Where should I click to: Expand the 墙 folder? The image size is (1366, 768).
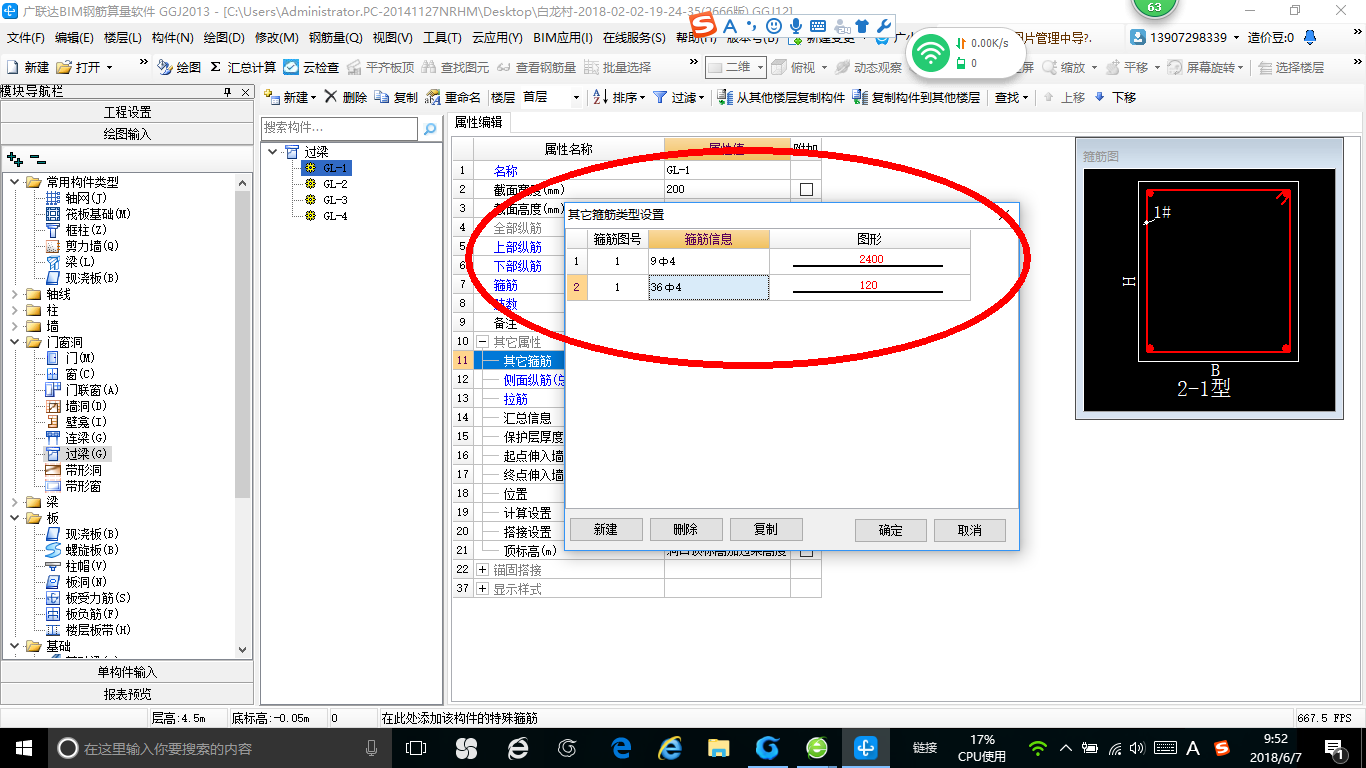[x=15, y=326]
